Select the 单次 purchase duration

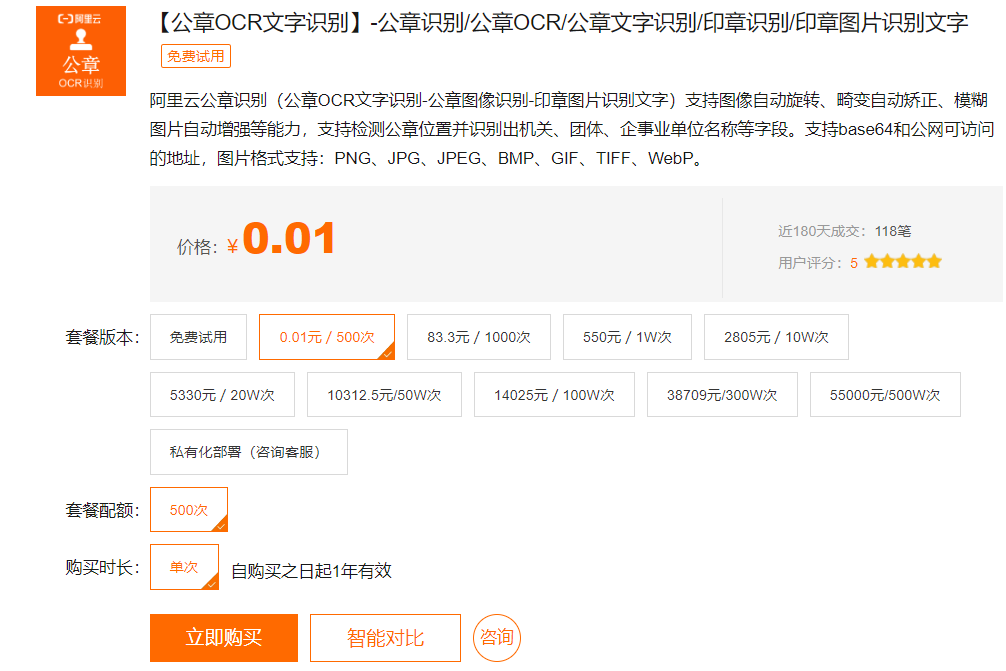point(184,567)
